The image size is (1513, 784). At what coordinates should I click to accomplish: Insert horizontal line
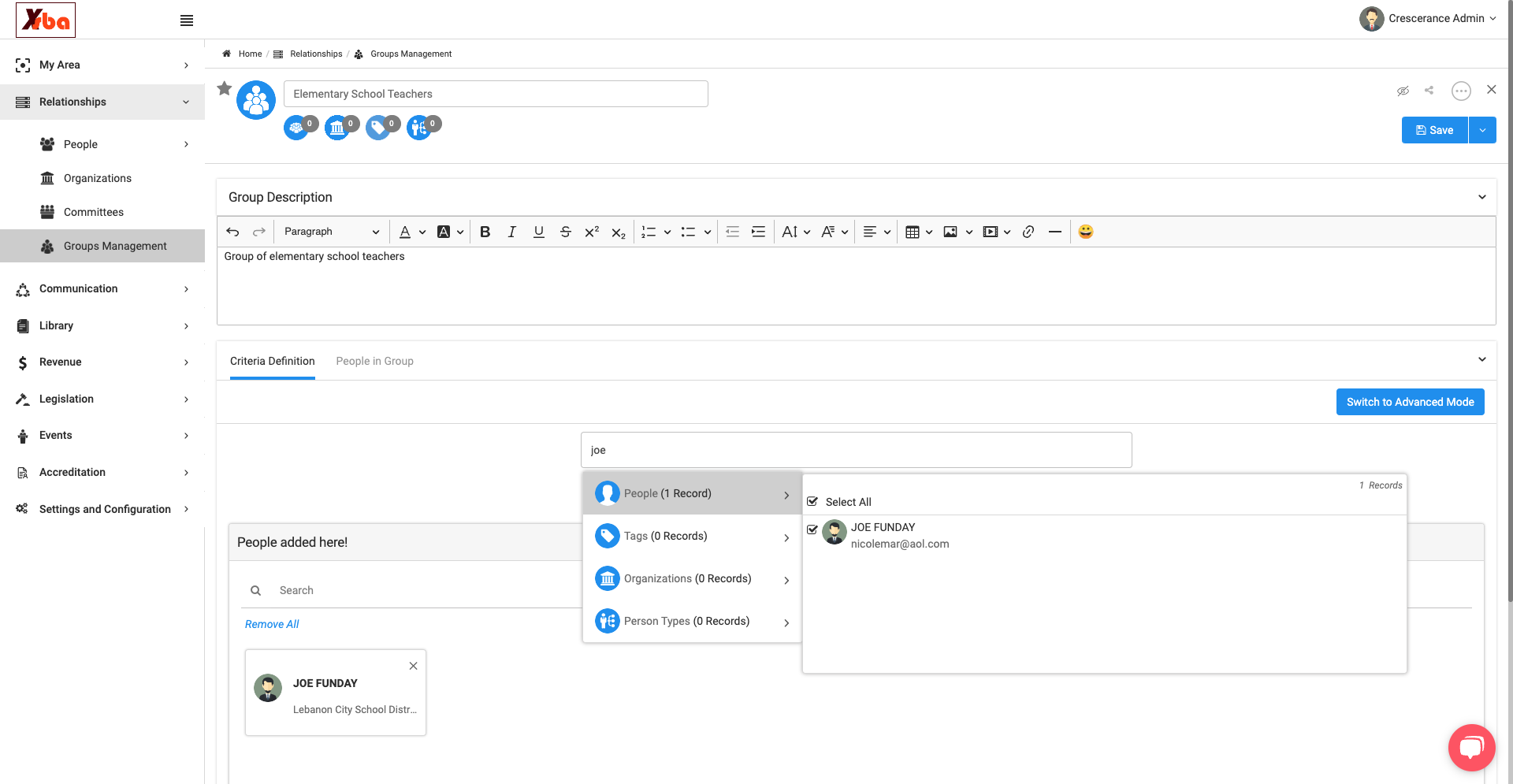1055,232
